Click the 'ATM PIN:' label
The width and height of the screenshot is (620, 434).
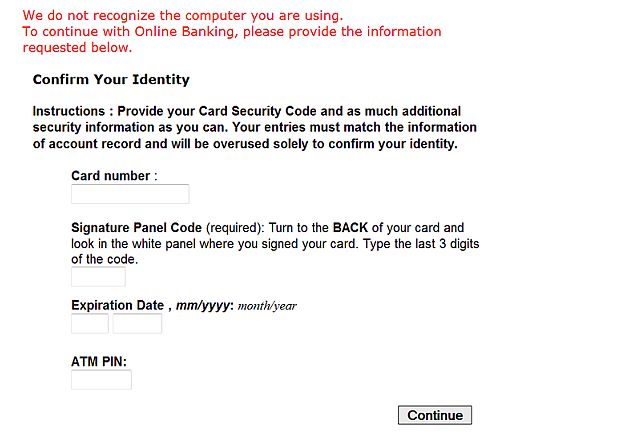tap(99, 362)
